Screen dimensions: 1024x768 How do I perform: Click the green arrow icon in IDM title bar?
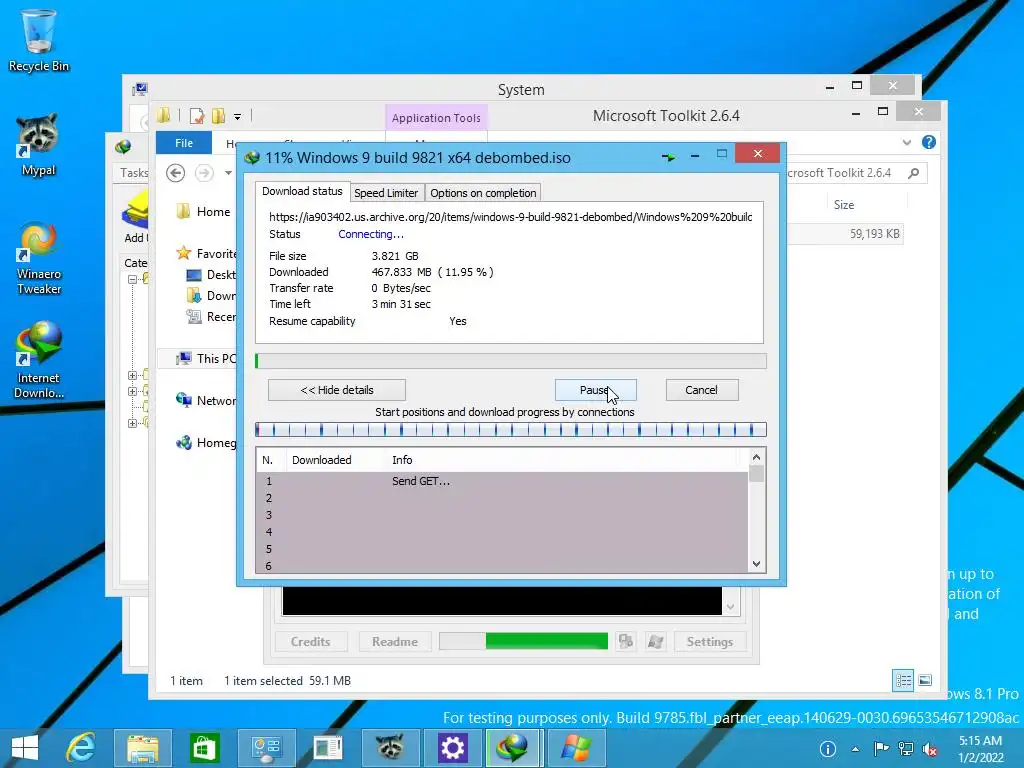pos(668,157)
